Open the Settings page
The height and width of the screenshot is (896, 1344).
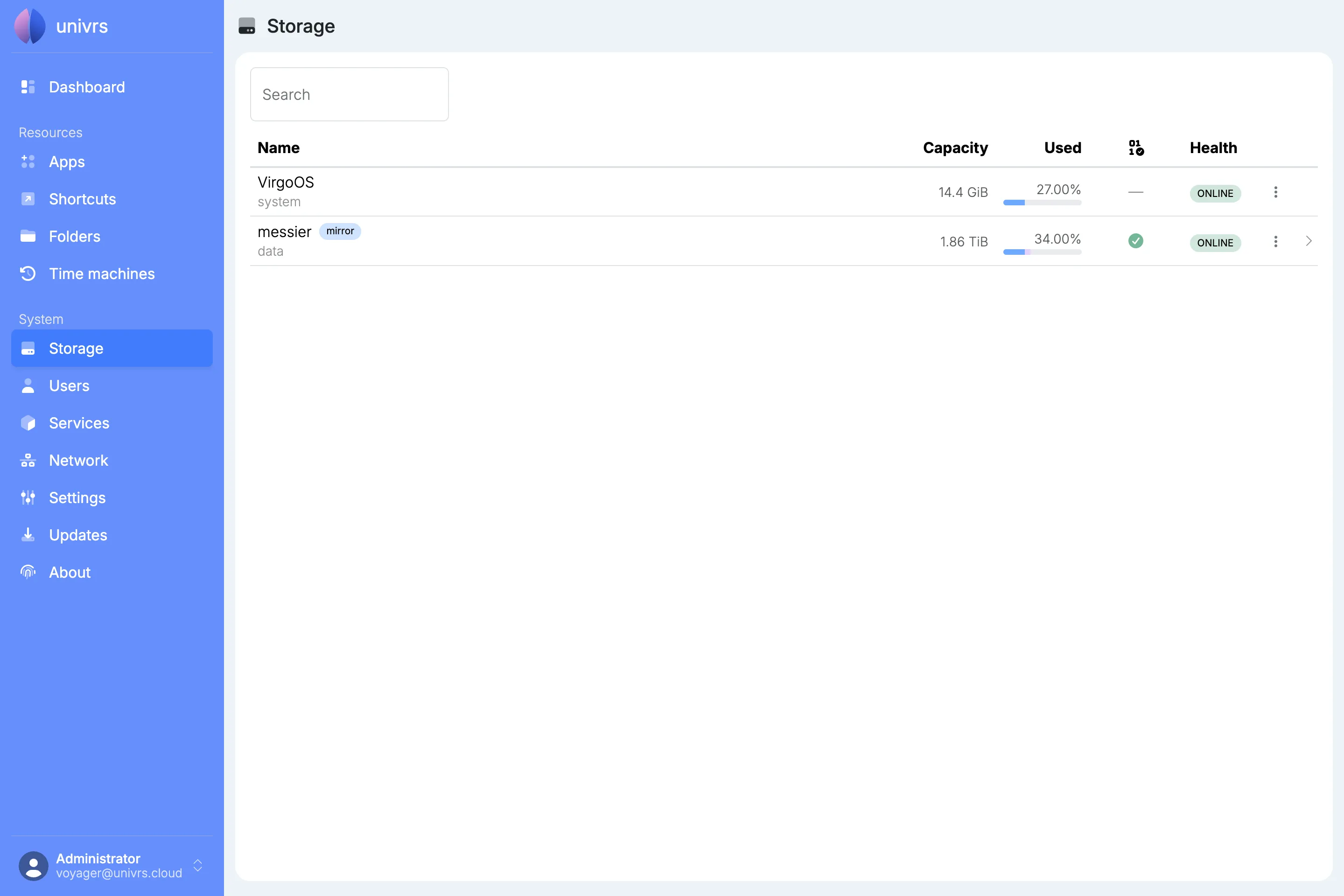(x=112, y=498)
